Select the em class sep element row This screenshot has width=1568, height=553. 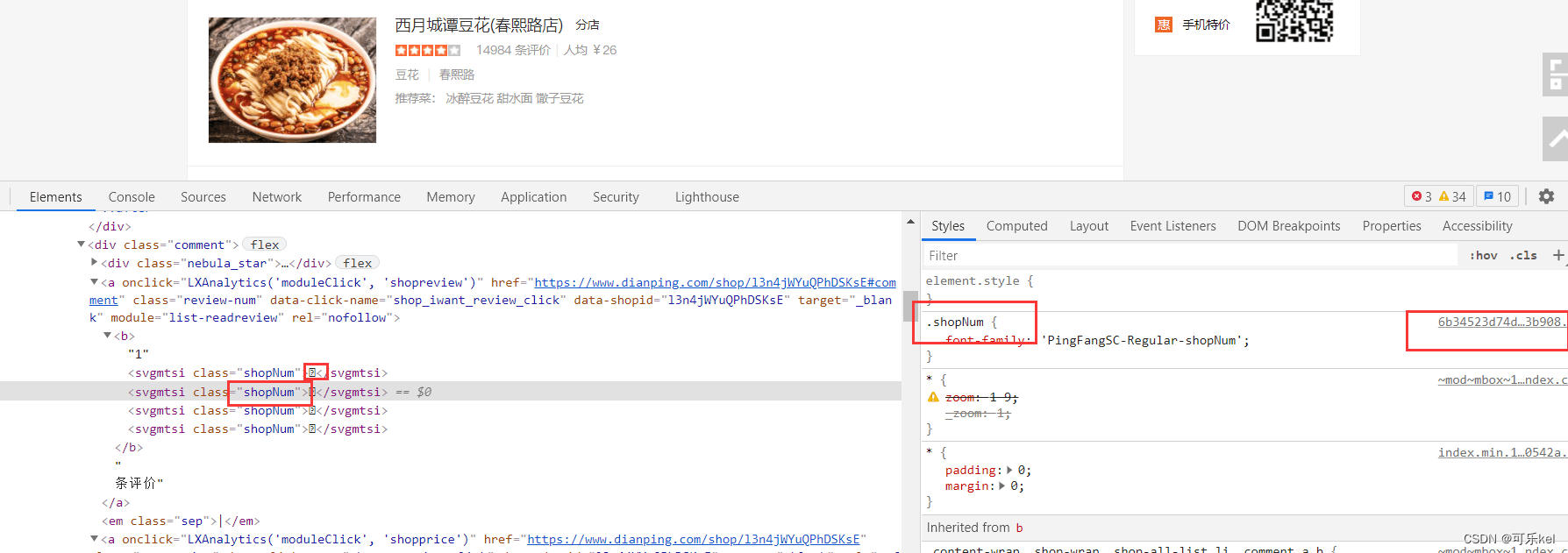[x=181, y=521]
